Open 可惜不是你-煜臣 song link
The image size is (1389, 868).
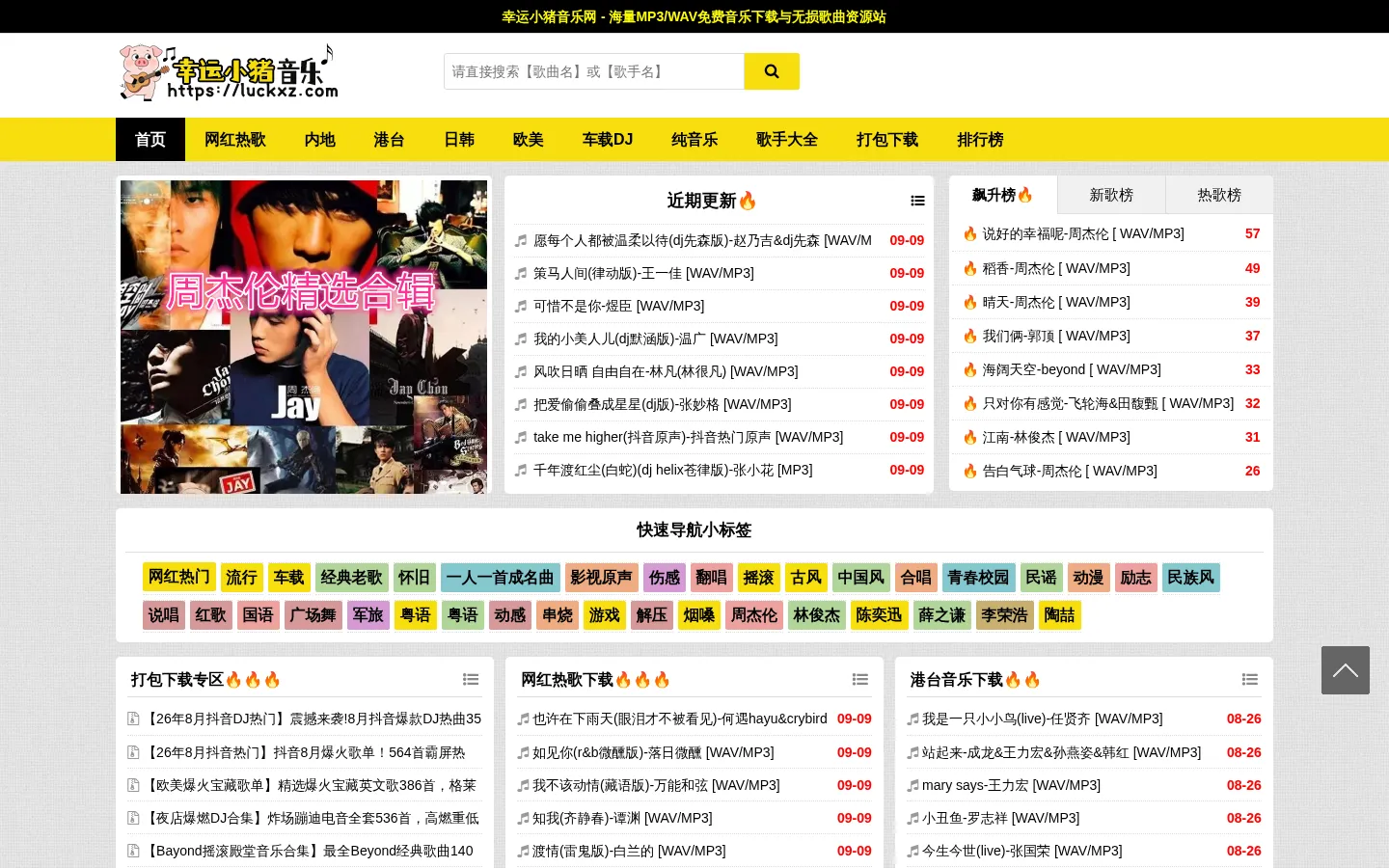point(618,306)
